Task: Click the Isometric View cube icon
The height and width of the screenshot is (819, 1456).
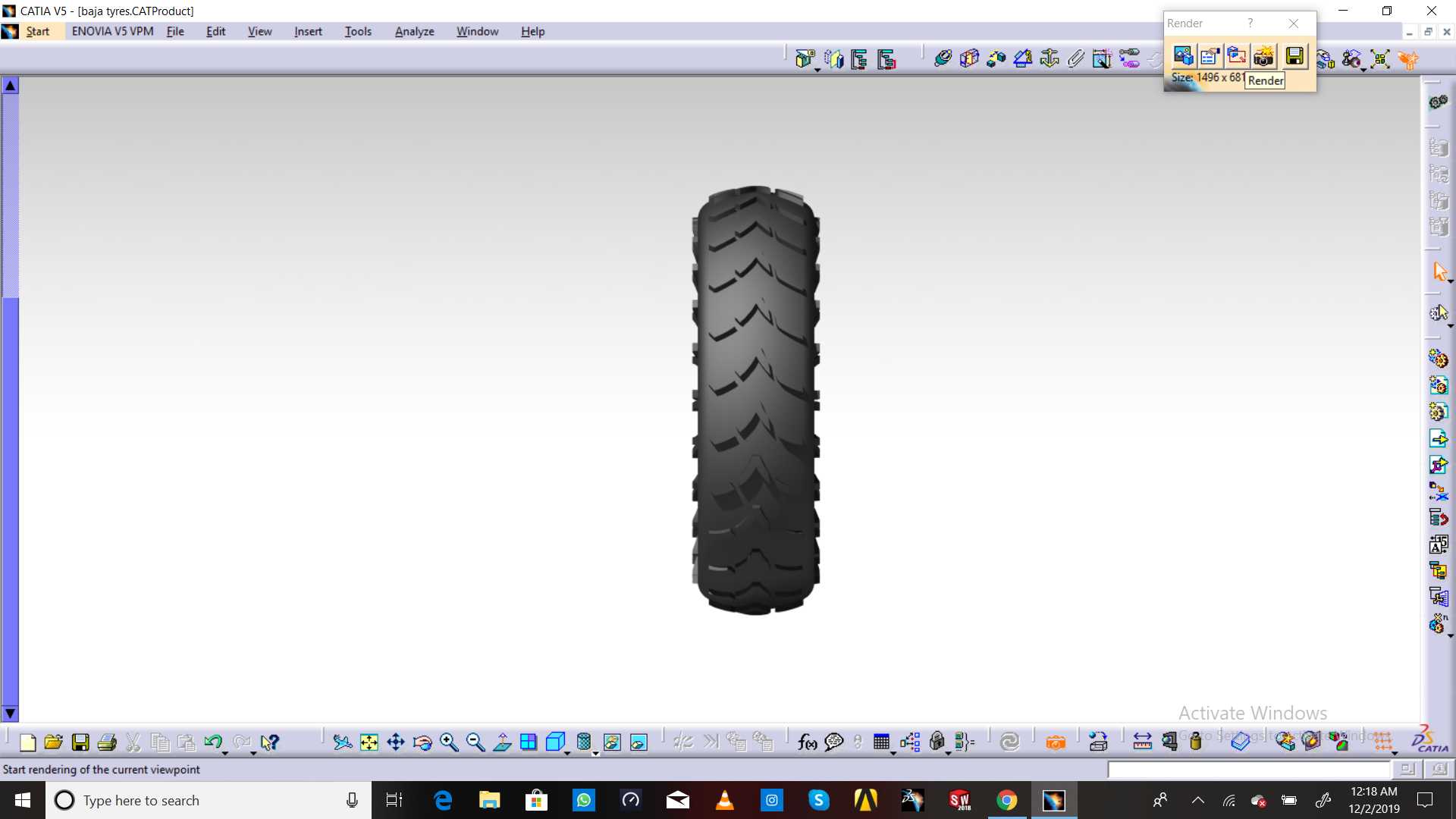Action: click(556, 742)
